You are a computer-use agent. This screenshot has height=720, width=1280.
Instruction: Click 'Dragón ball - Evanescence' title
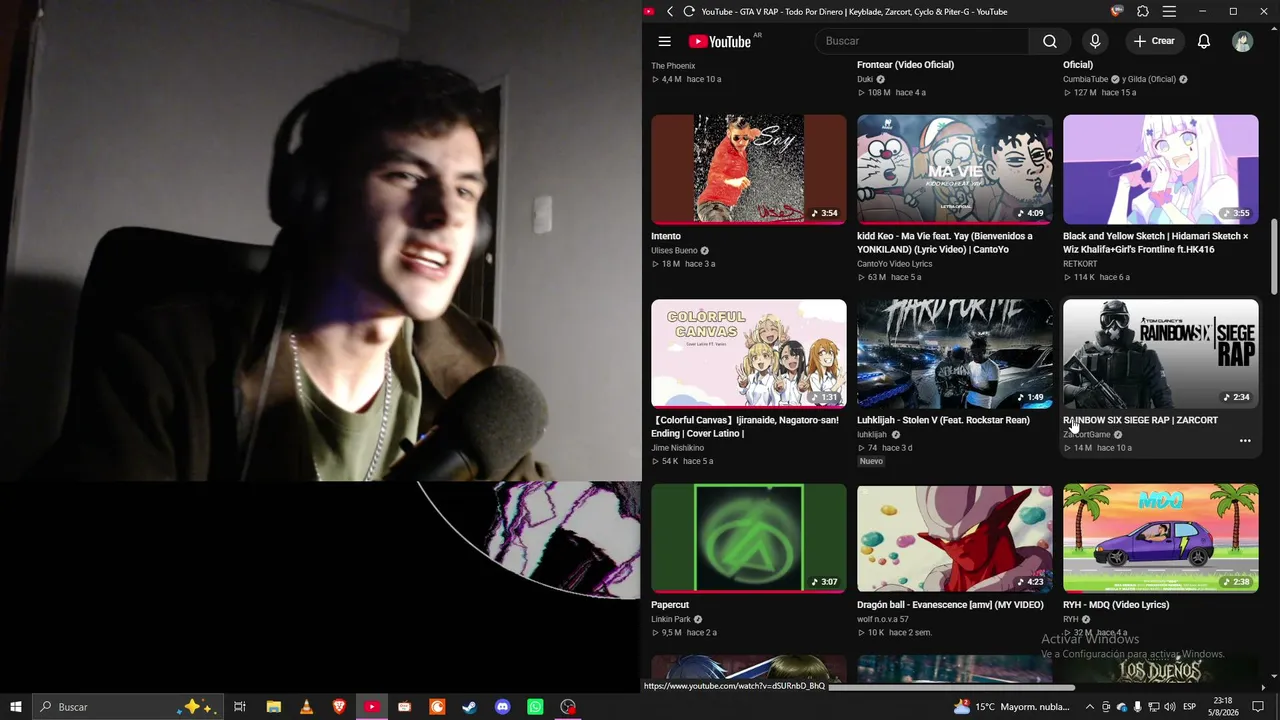click(x=950, y=605)
